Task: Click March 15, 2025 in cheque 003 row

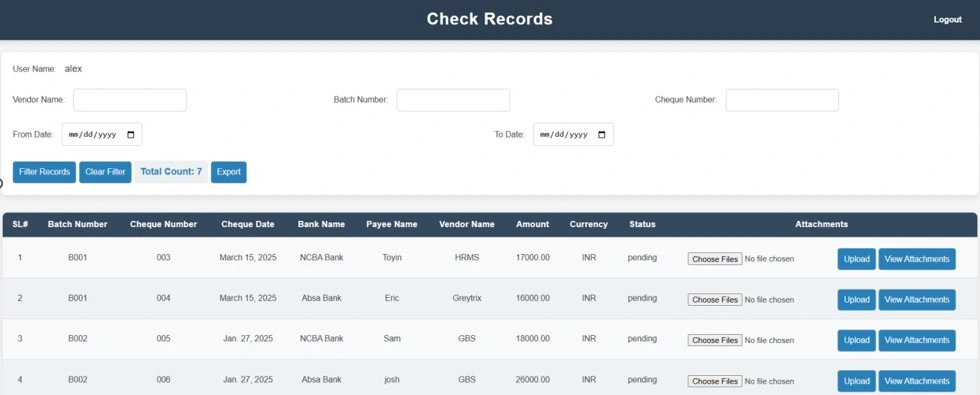Action: point(248,258)
